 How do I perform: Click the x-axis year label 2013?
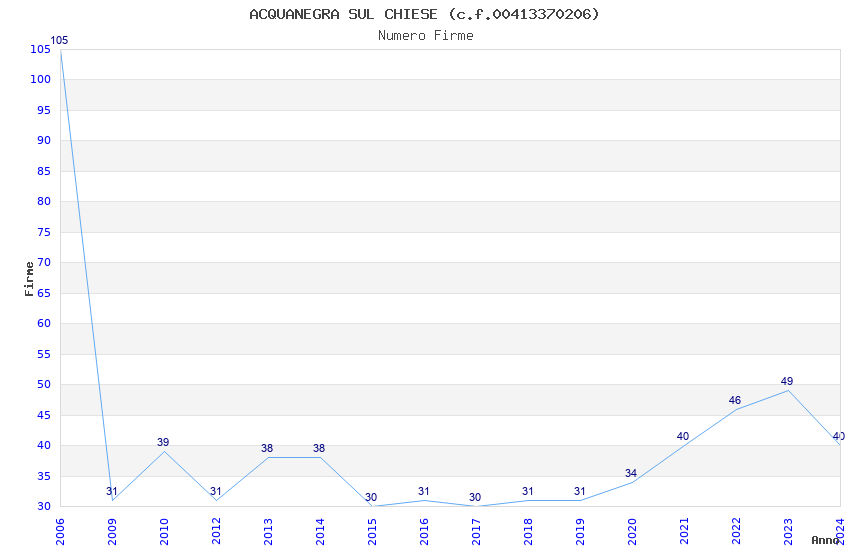[268, 532]
